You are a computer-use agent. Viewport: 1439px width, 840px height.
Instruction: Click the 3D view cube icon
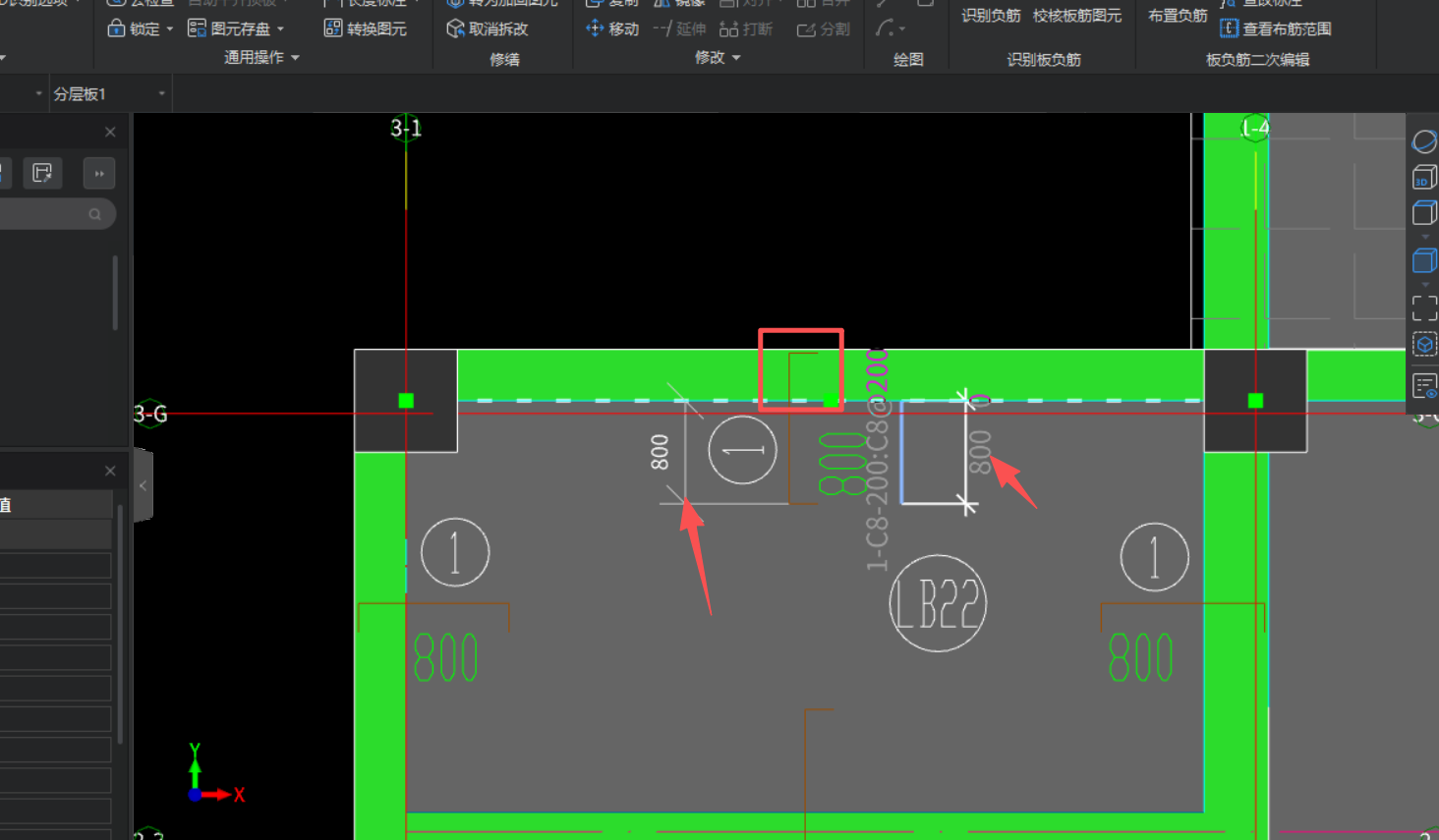1424,178
